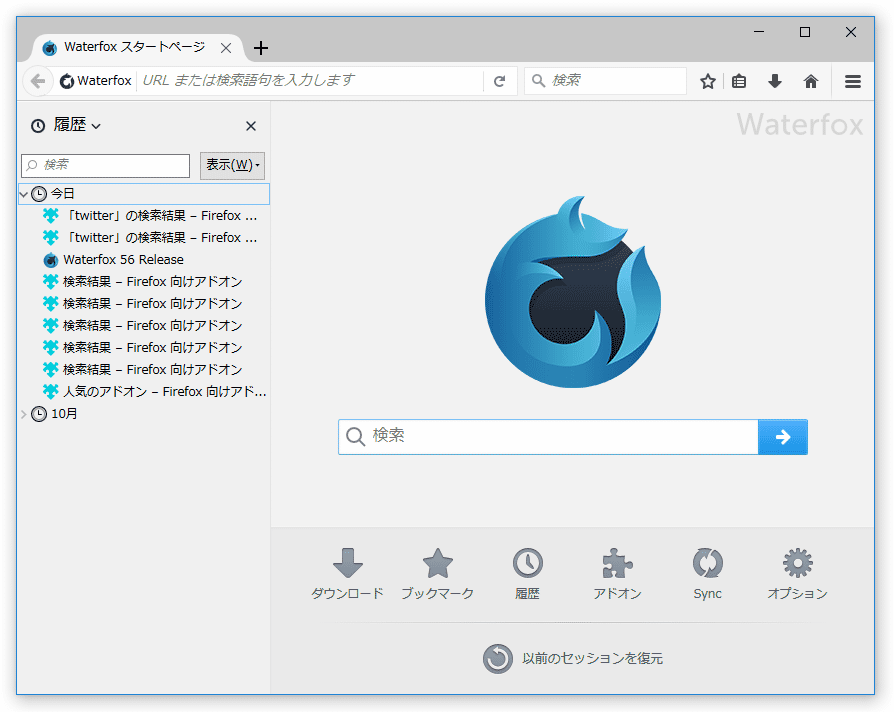Click the URL address input field
The height and width of the screenshot is (712, 894).
coord(311,81)
